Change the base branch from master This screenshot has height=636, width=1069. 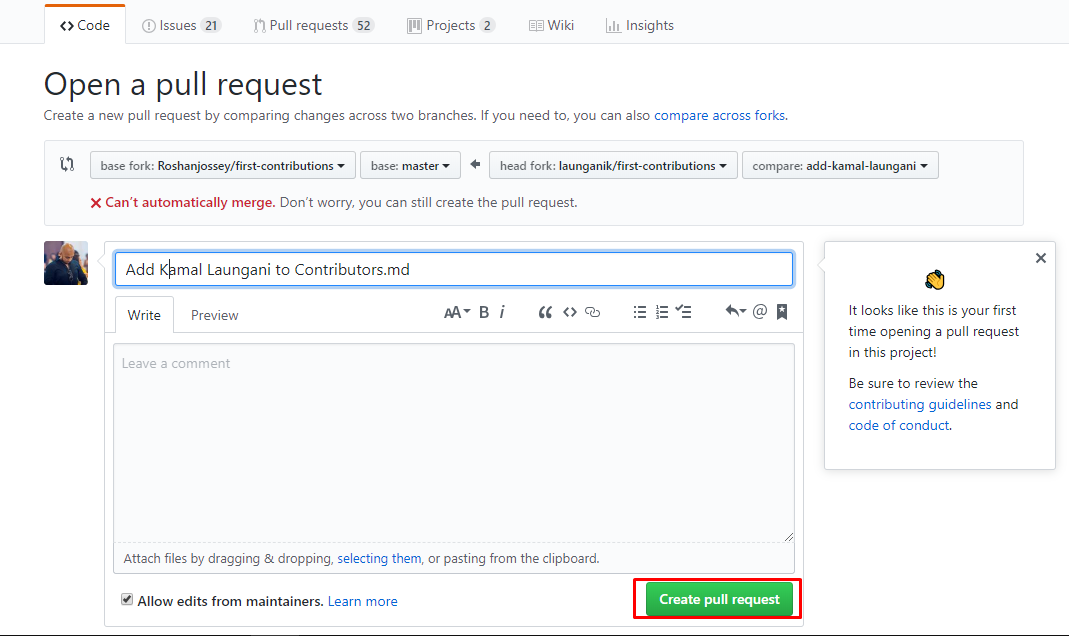tap(410, 165)
